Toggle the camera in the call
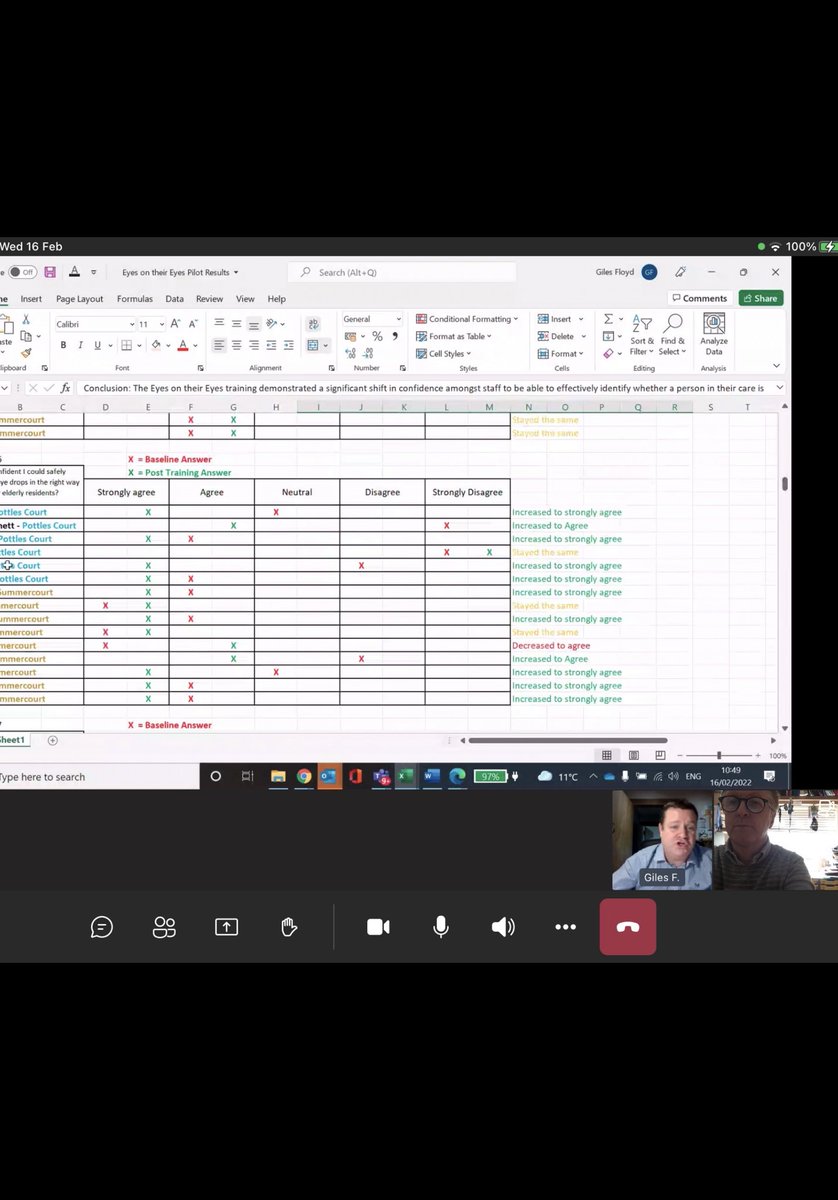Image resolution: width=838 pixels, height=1200 pixels. [x=378, y=927]
